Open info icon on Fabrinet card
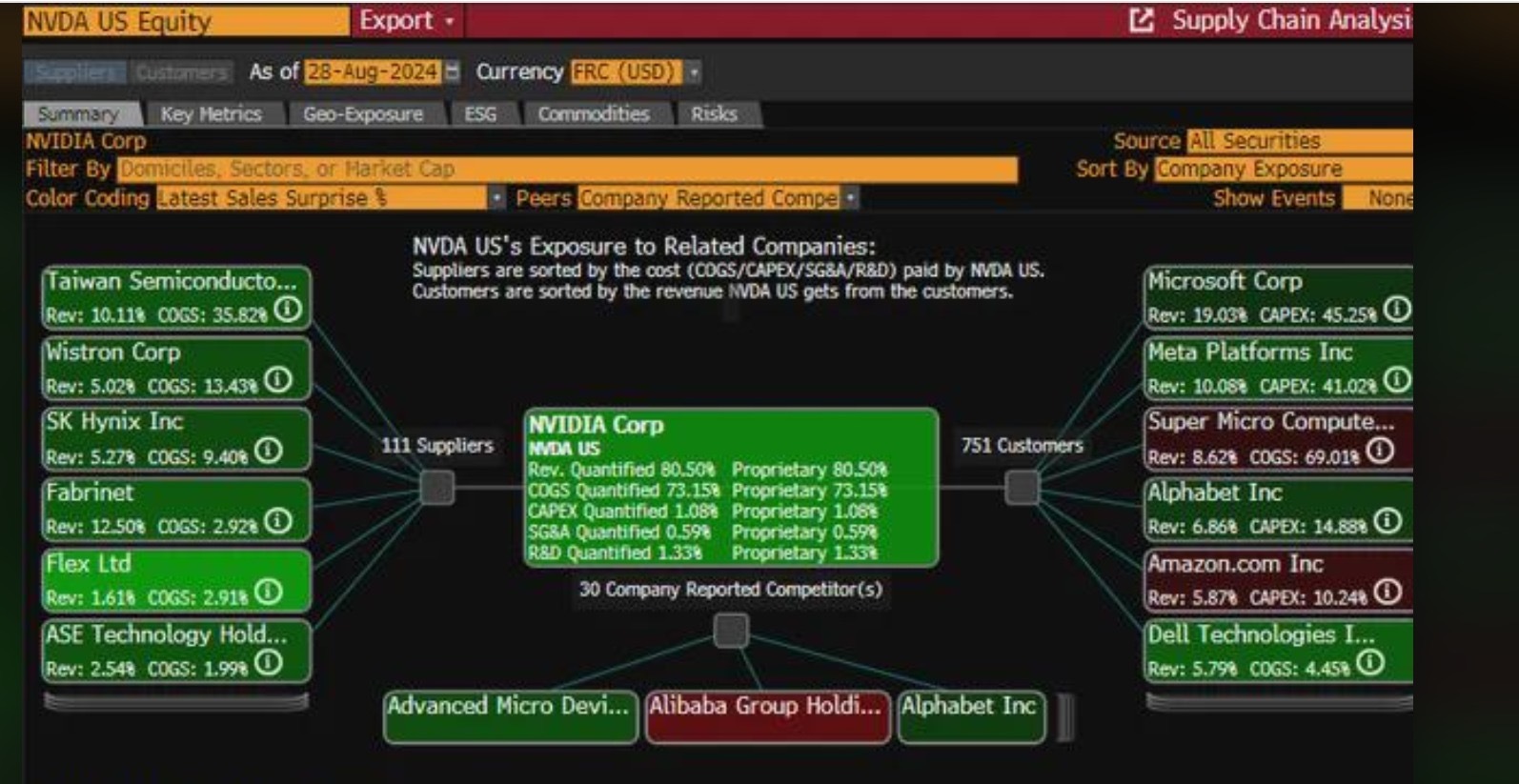Viewport: 1519px width, 784px height. [x=277, y=521]
